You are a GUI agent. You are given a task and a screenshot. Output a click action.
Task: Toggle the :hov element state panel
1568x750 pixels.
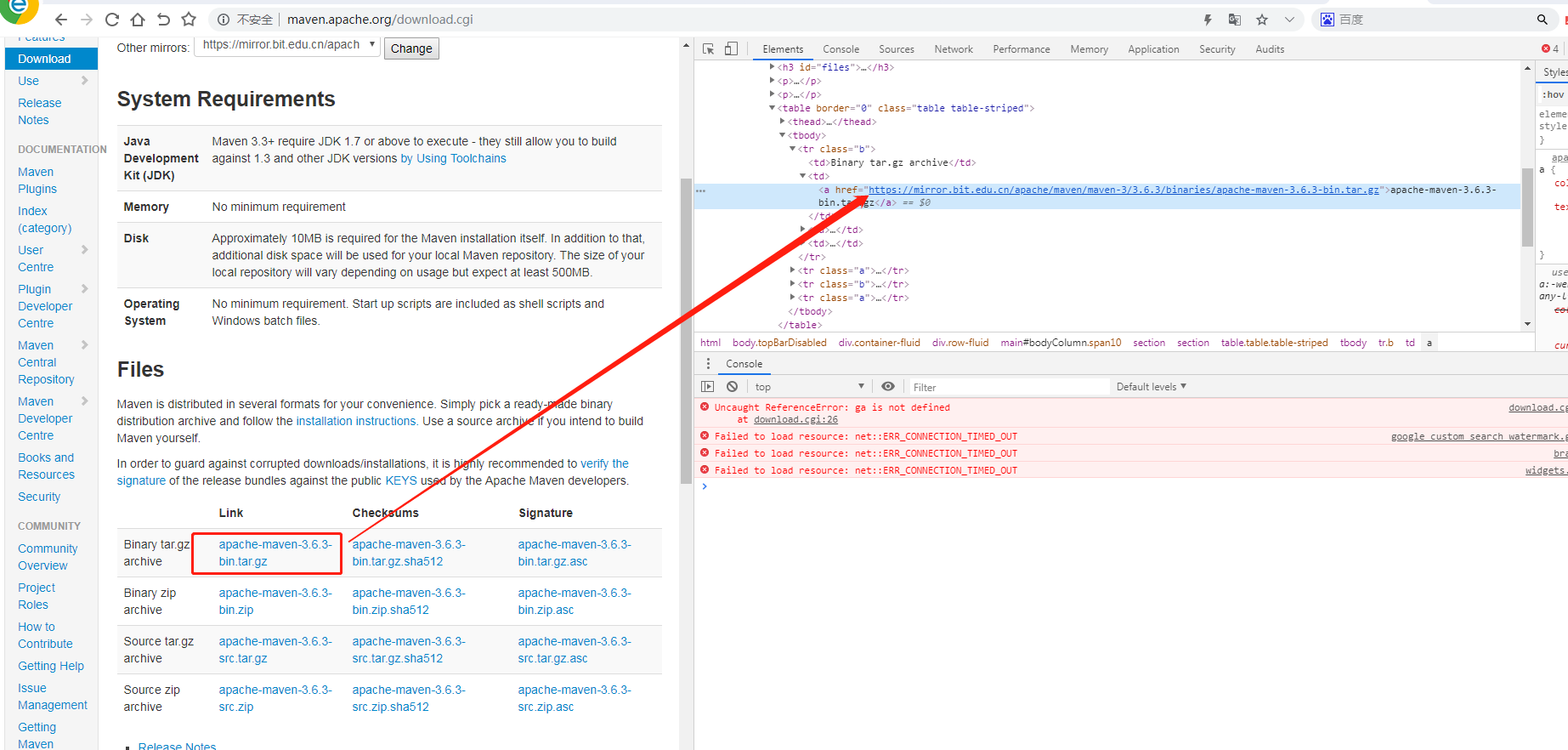(1554, 94)
